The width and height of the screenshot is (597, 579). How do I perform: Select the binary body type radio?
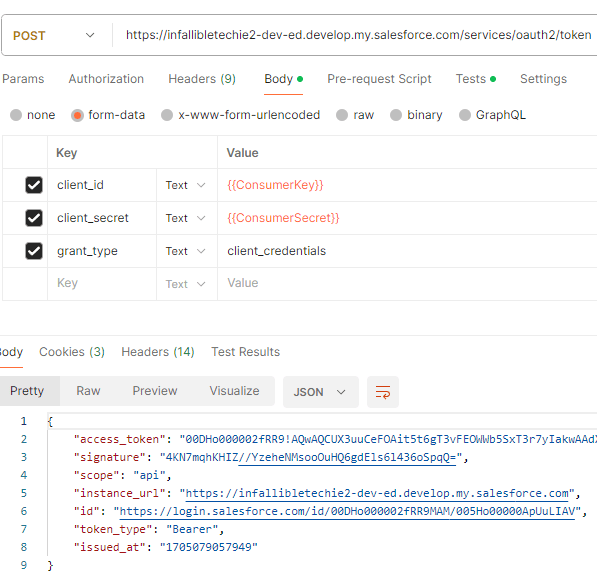(x=396, y=115)
